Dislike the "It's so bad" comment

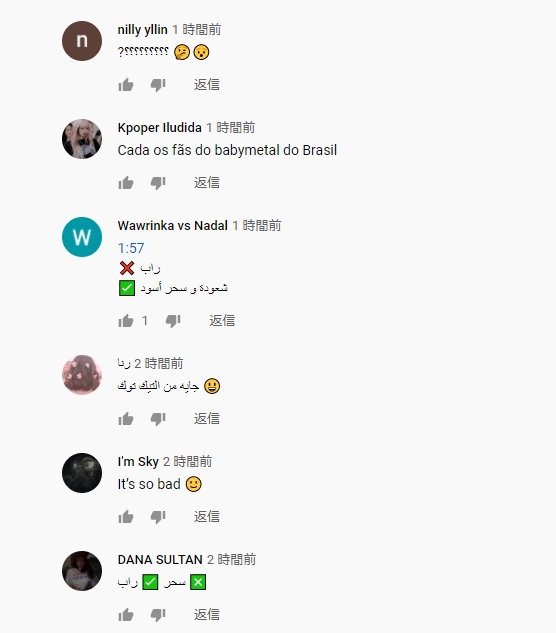coord(158,517)
